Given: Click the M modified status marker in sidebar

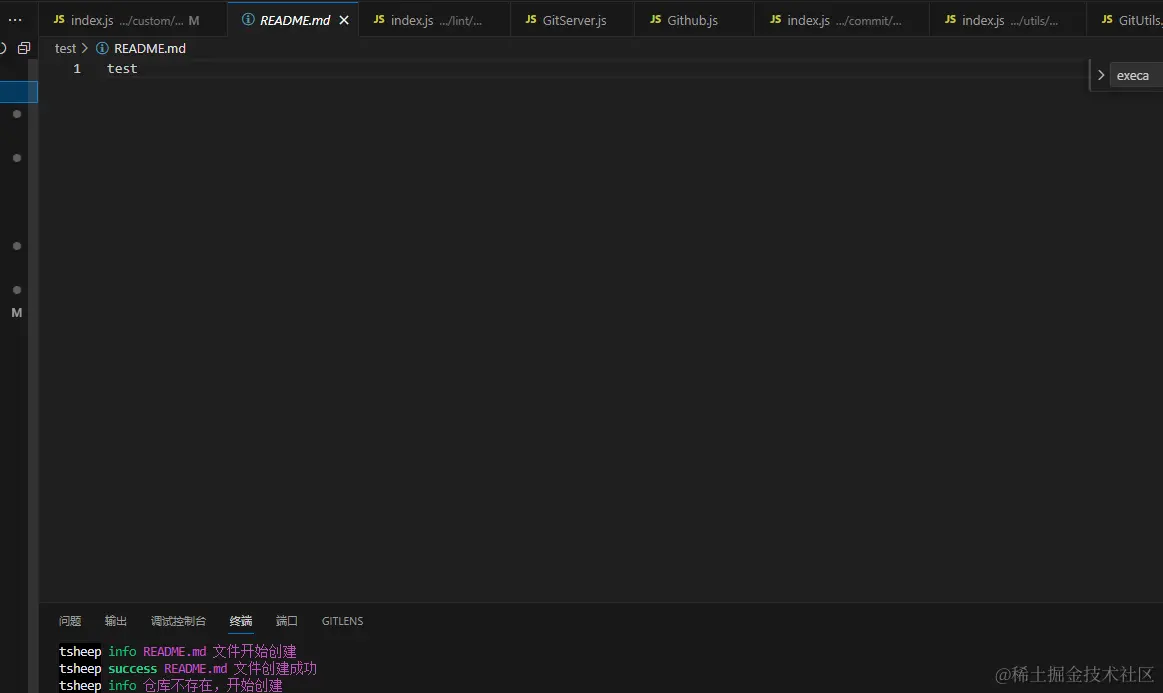Looking at the screenshot, I should click(x=16, y=313).
